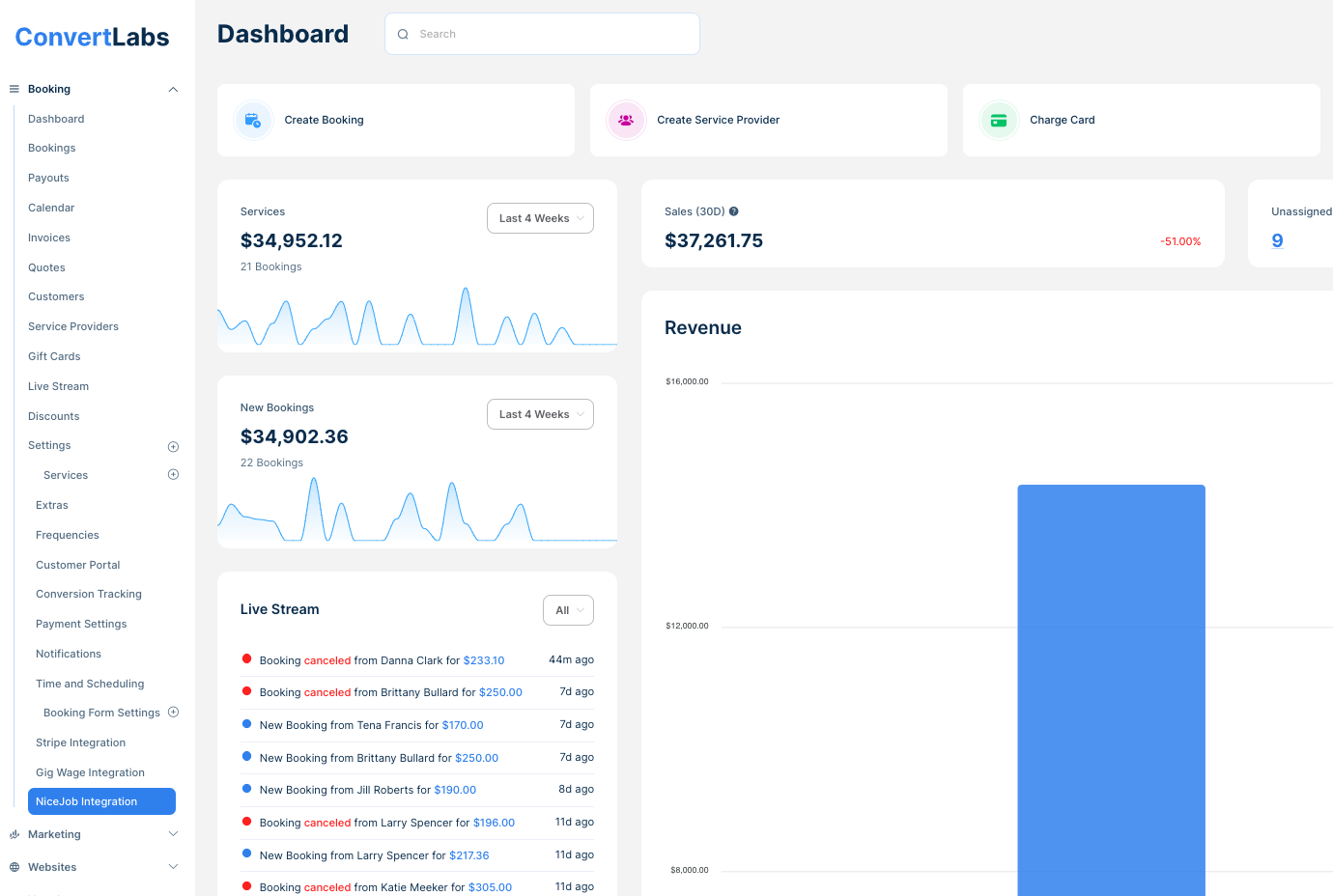Image resolution: width=1333 pixels, height=896 pixels.
Task: Click the unassigned count 9 link
Action: point(1277,240)
